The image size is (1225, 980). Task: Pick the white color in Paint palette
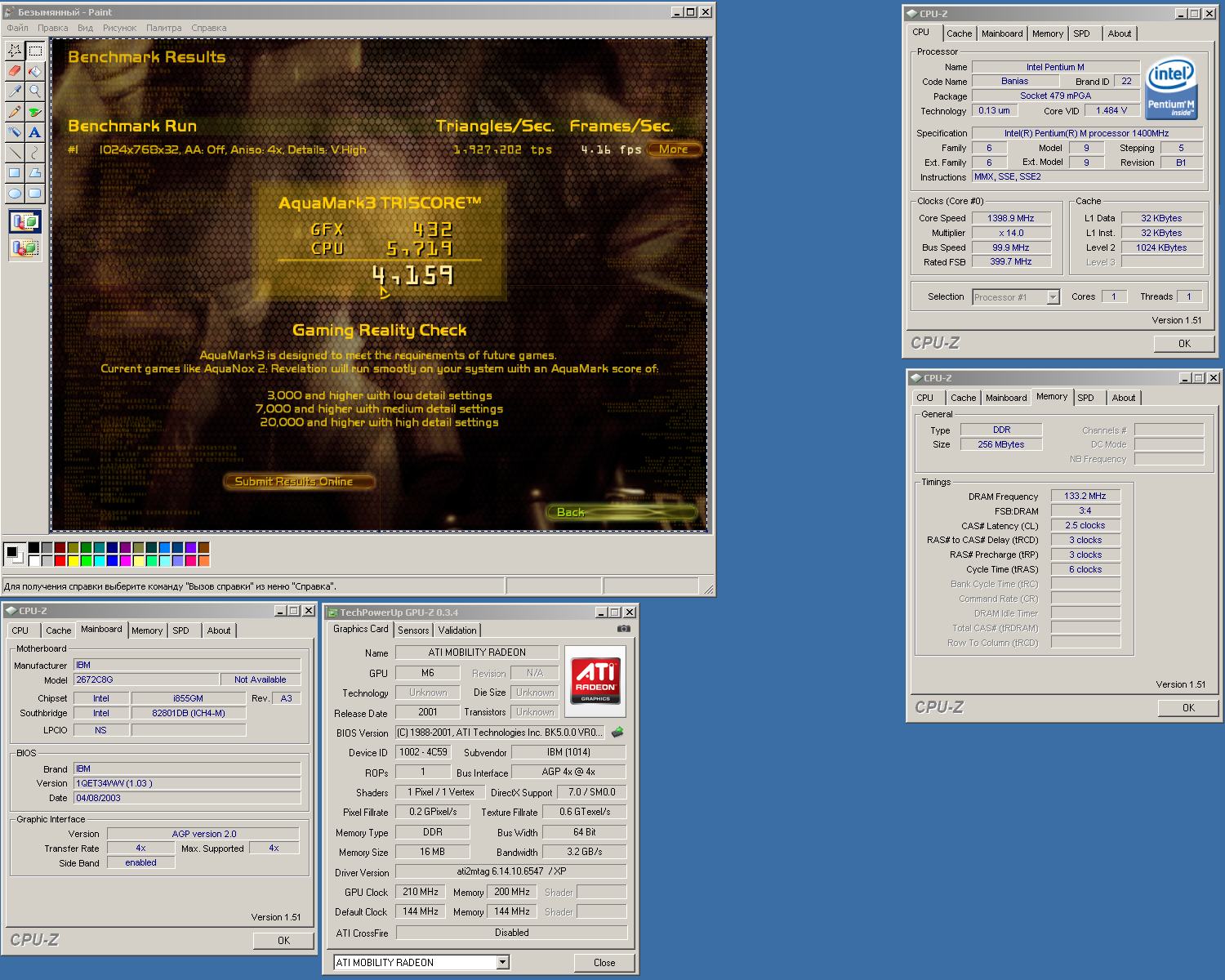(33, 560)
